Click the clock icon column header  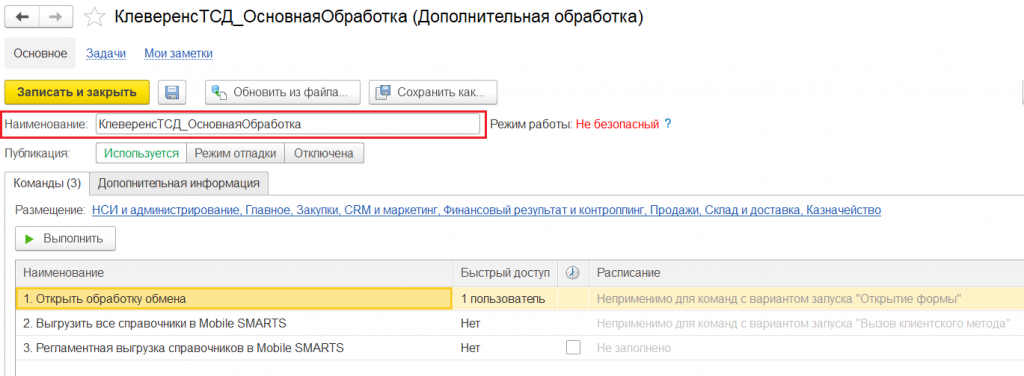pyautogui.click(x=573, y=273)
